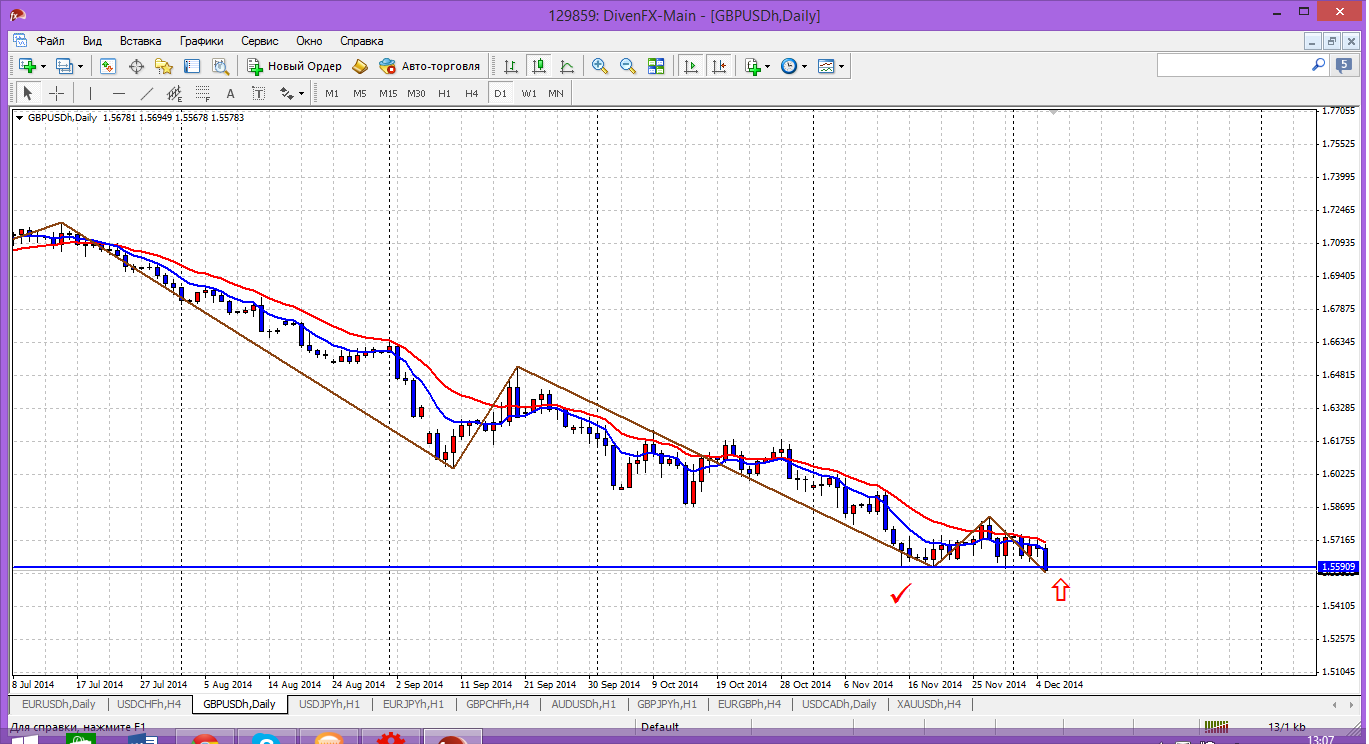Draw a vertical line on chart
This screenshot has width=1369, height=744.
click(90, 93)
